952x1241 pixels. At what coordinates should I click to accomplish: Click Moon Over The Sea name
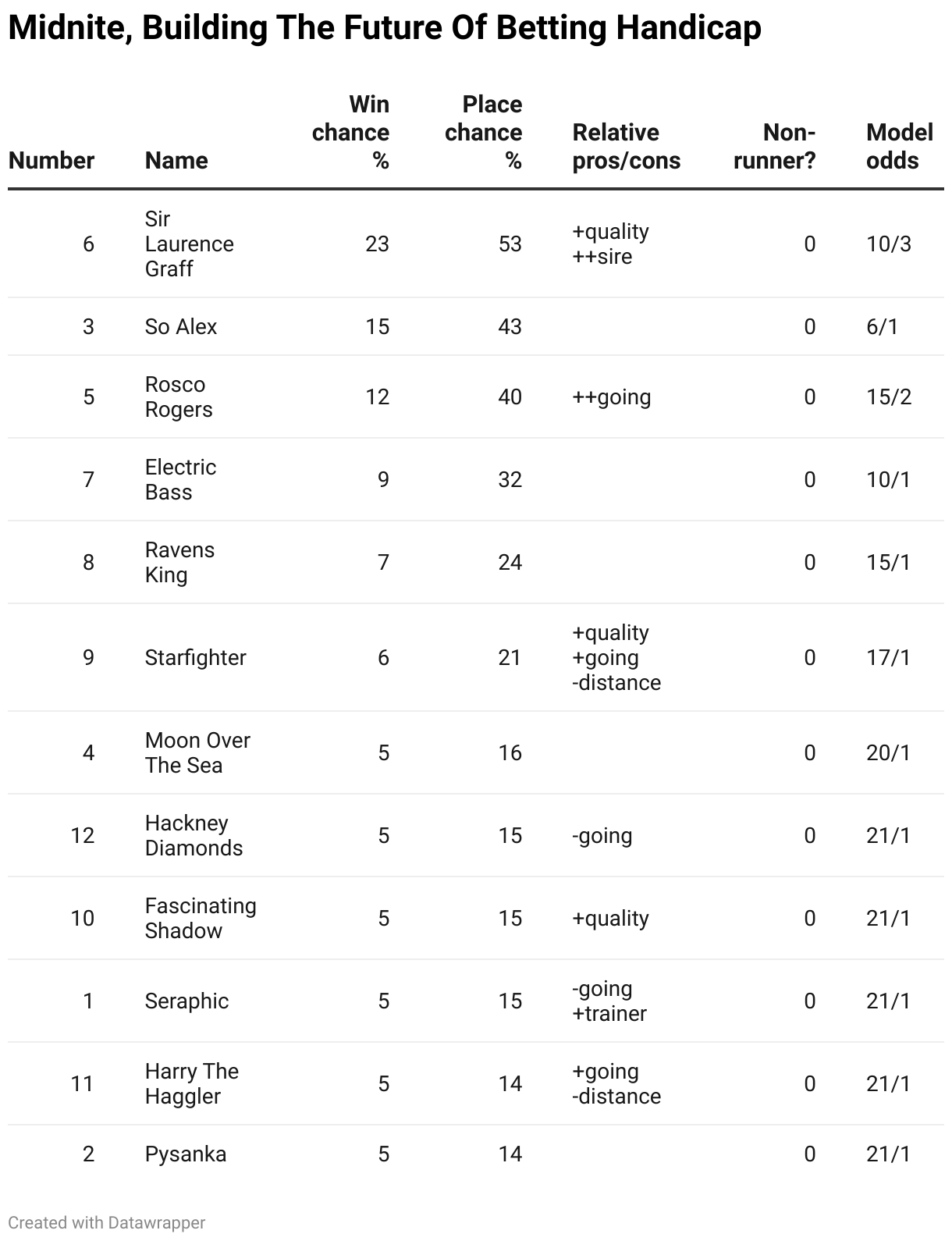[197, 752]
